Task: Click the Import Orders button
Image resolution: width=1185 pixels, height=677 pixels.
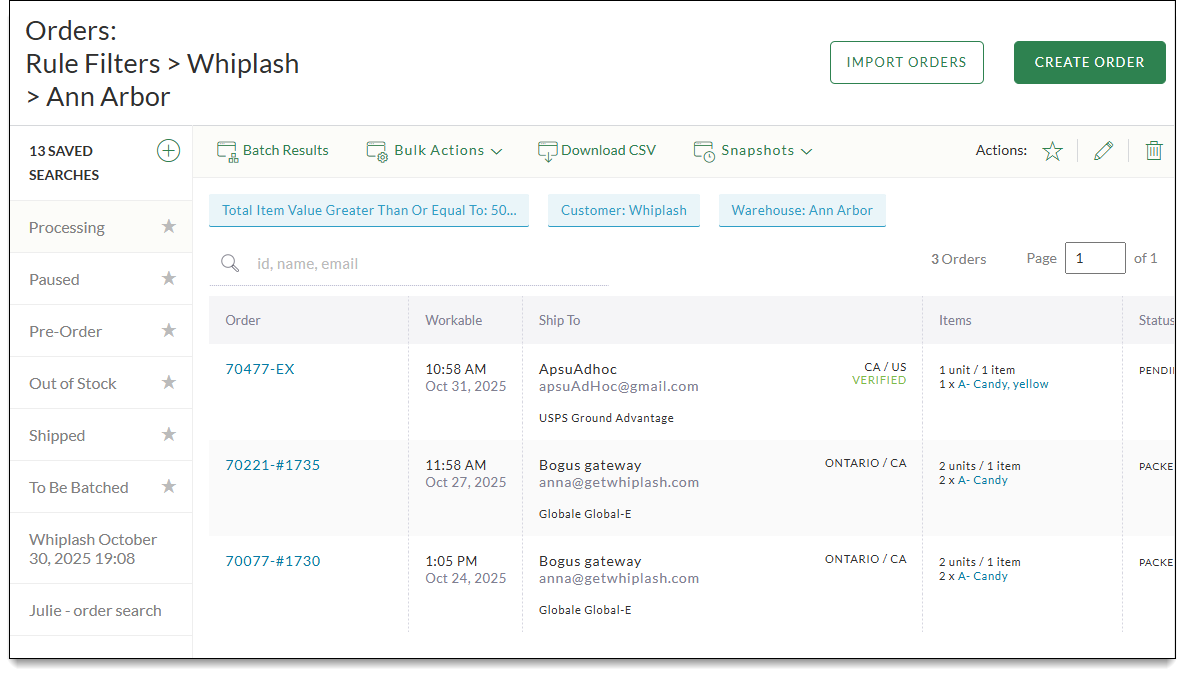Action: pyautogui.click(x=906, y=62)
